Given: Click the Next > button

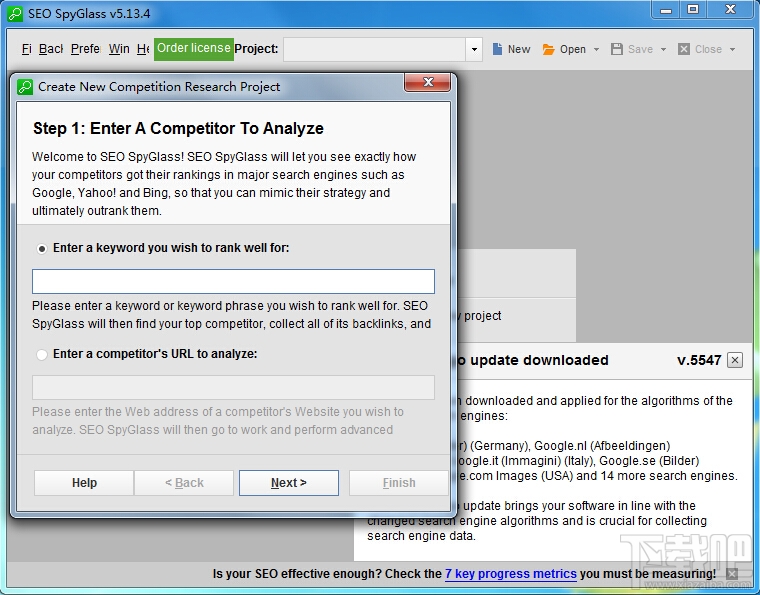Looking at the screenshot, I should [x=289, y=483].
